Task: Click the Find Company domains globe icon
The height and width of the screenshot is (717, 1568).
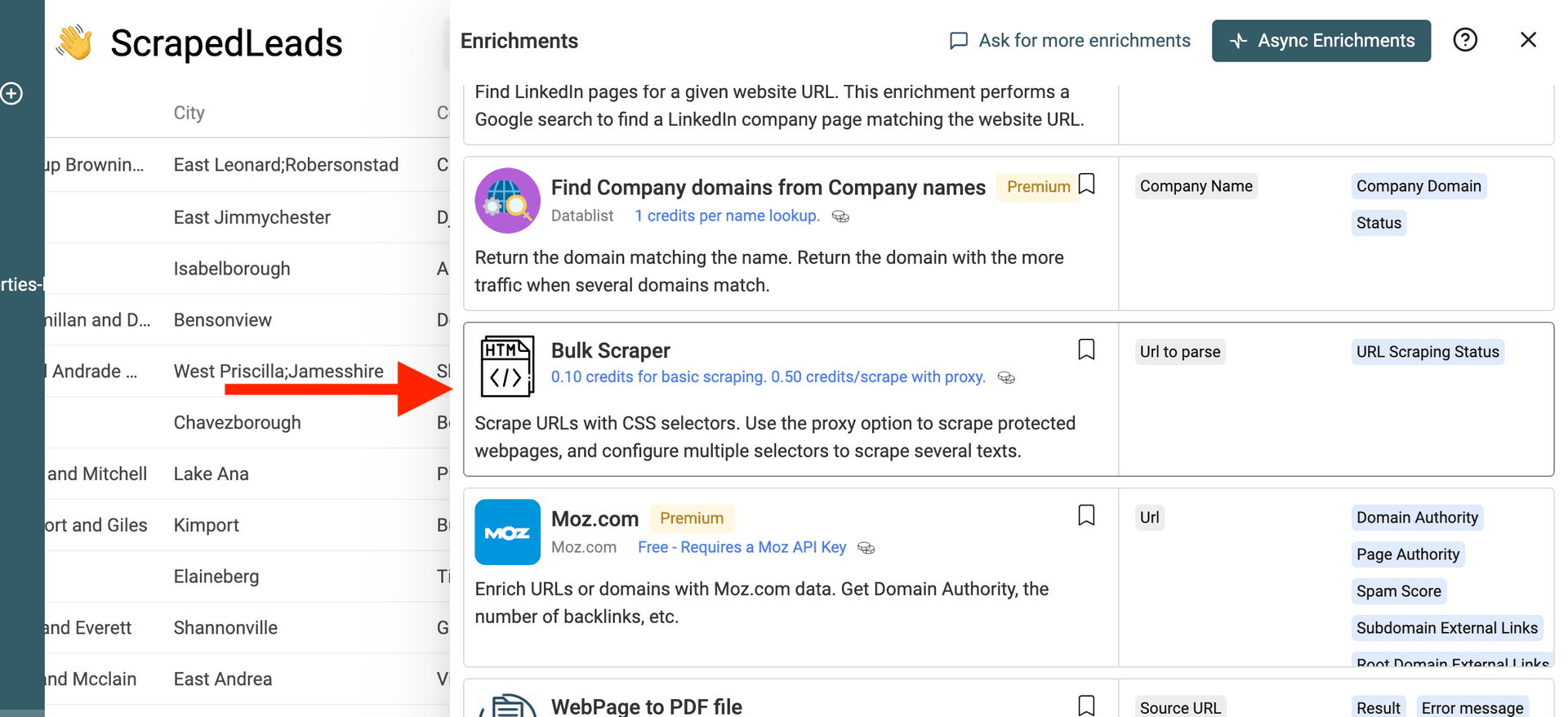Action: point(507,201)
